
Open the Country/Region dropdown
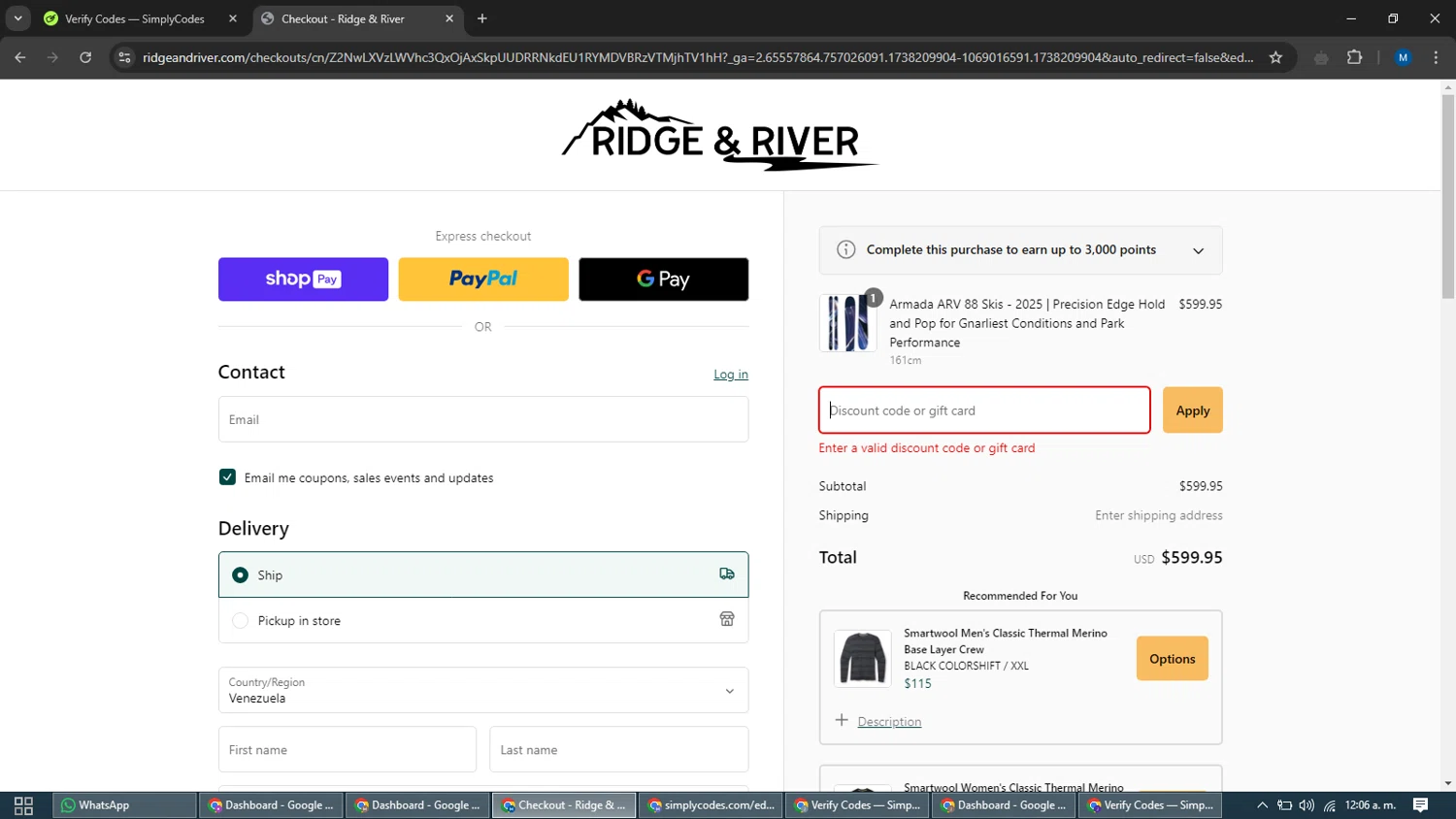click(x=483, y=691)
